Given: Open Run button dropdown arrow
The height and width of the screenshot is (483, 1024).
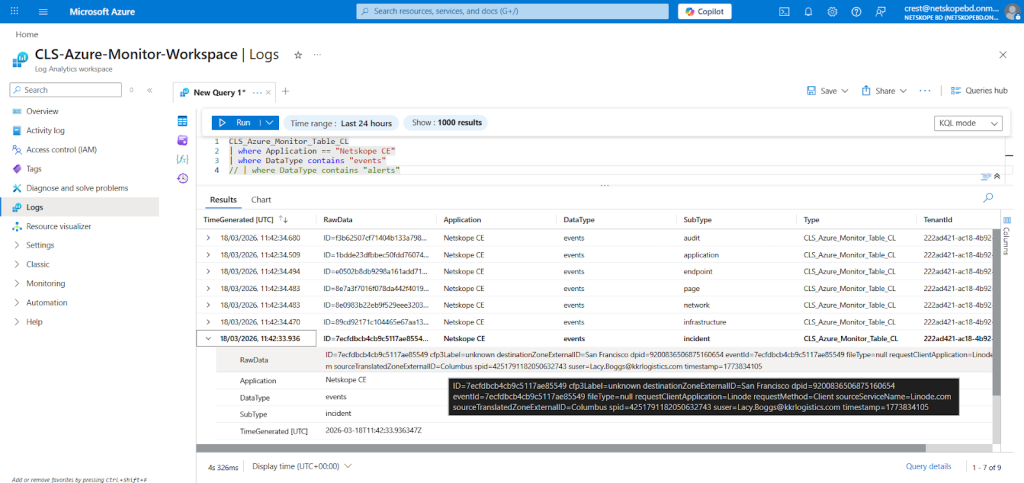Looking at the screenshot, I should pos(270,123).
